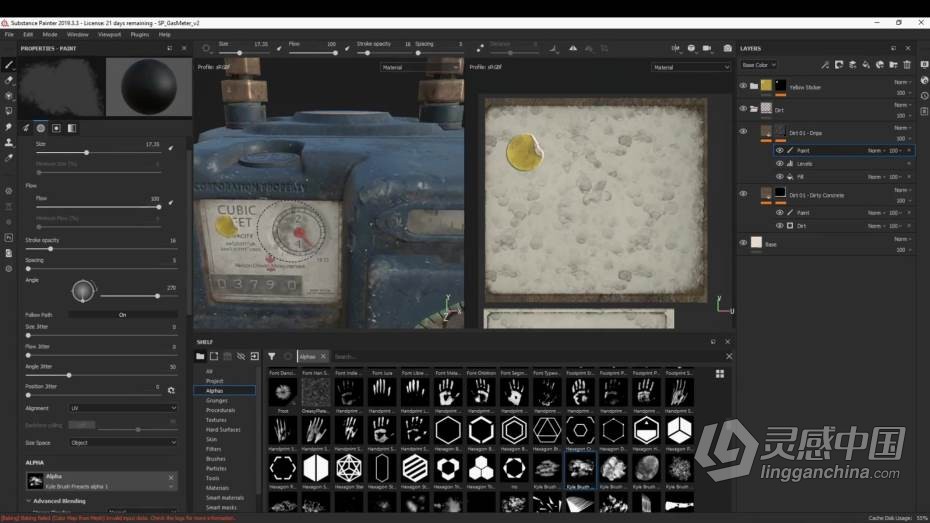This screenshot has height=523, width=930.
Task: Select the striped hexagon alpha thumbnail
Action: pos(415,468)
